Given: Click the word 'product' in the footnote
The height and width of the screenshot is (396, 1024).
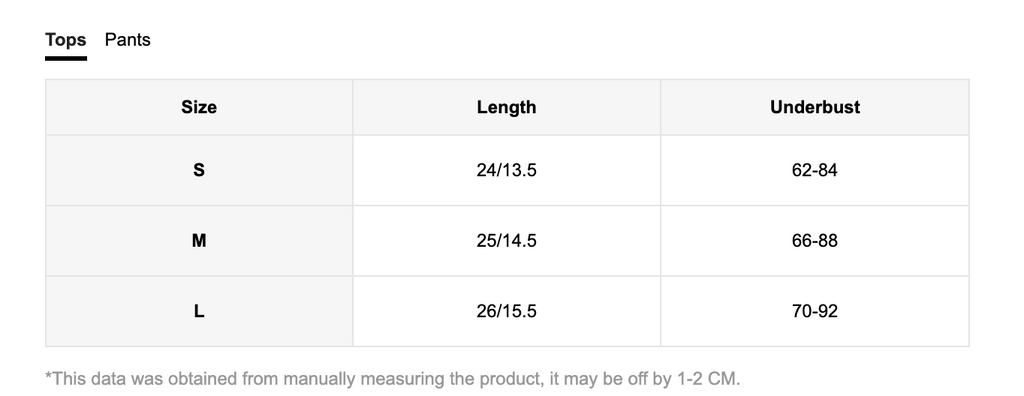Looking at the screenshot, I should tap(513, 380).
